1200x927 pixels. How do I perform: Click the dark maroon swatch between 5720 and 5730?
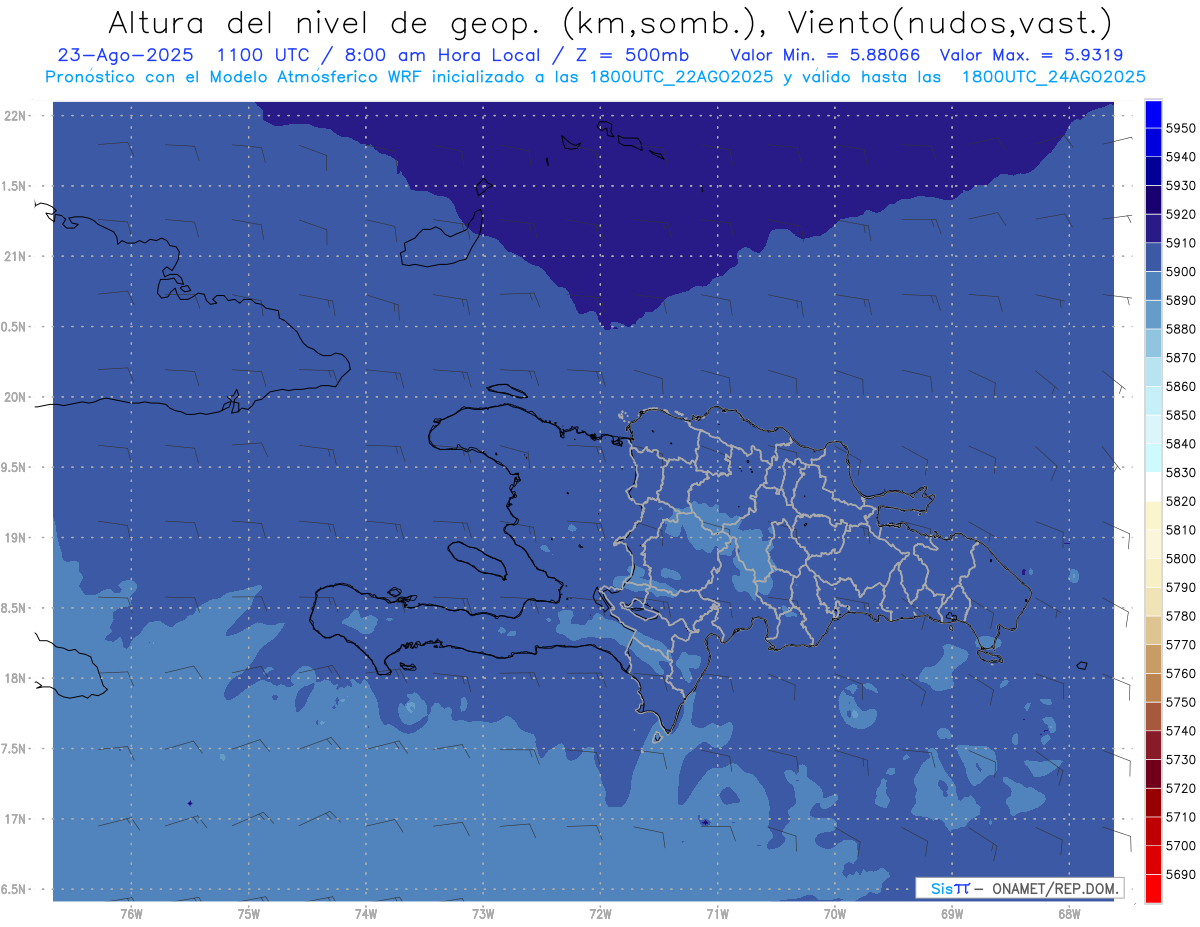pos(1153,773)
